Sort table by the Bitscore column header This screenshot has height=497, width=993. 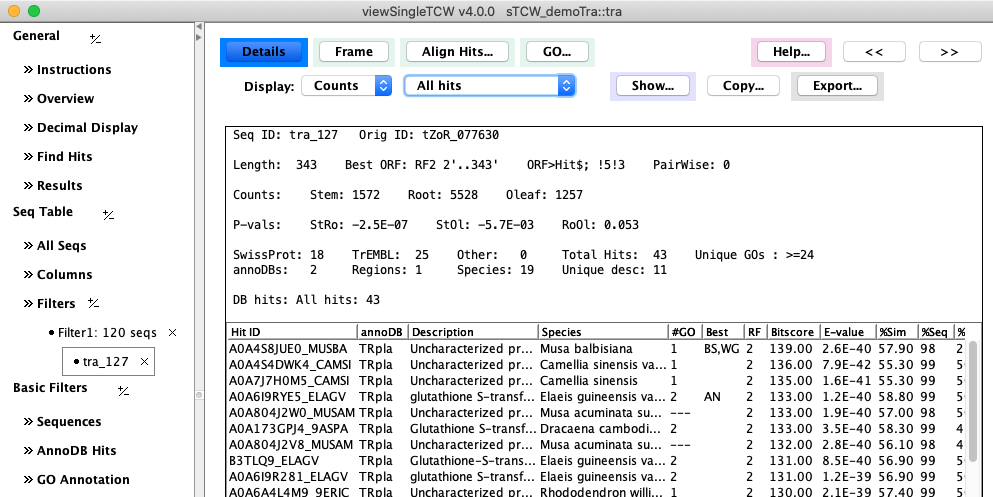(792, 332)
